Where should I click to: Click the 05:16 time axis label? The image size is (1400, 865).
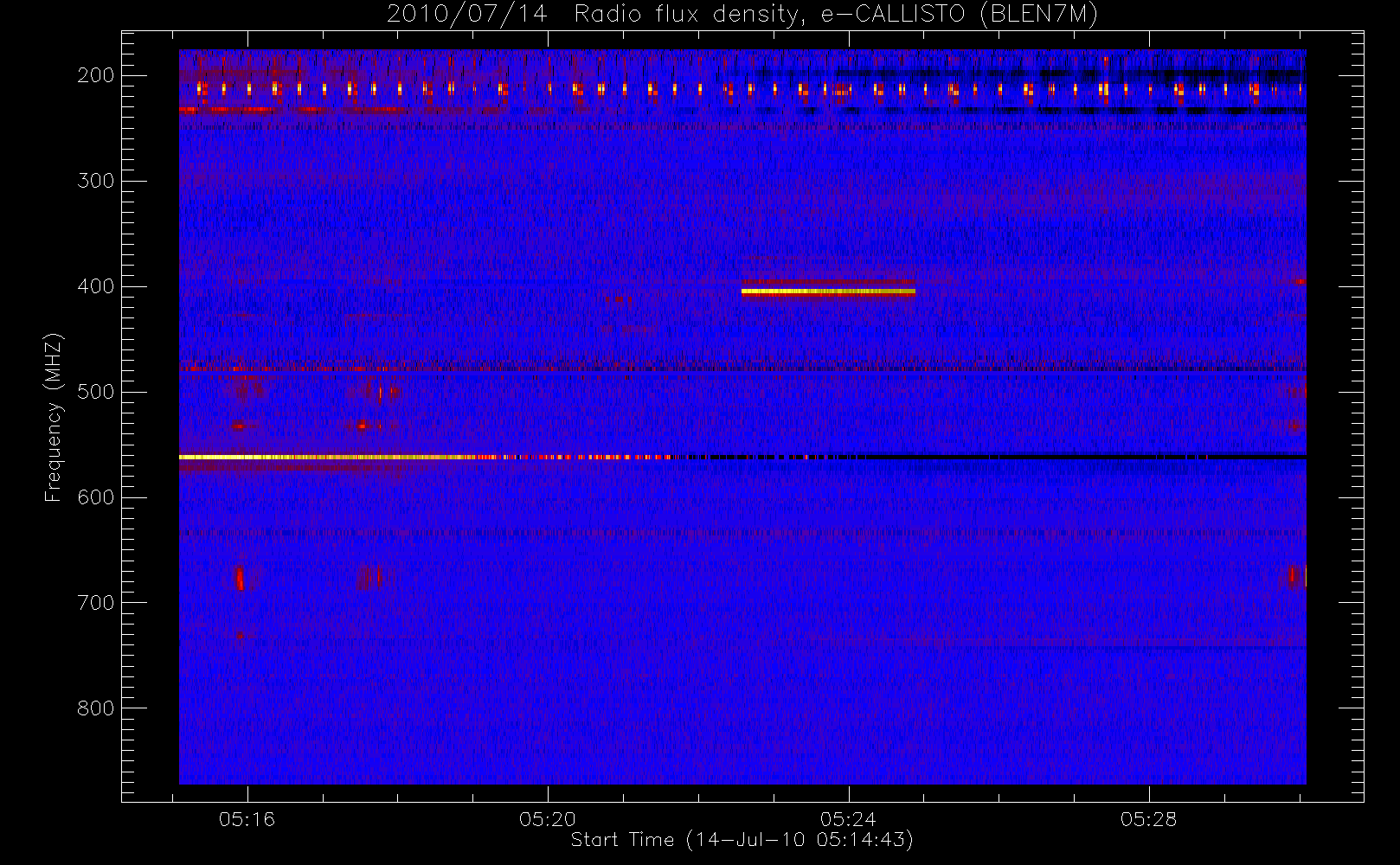point(247,819)
